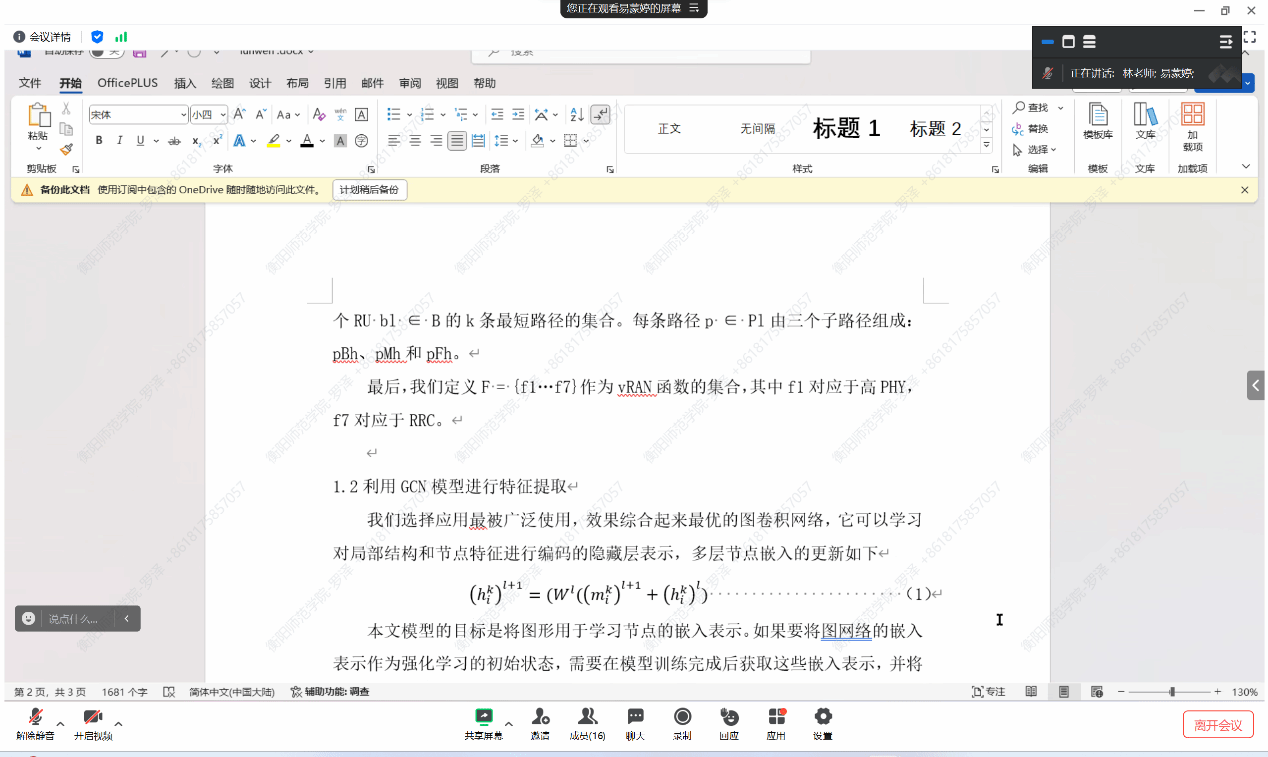This screenshot has height=757, width=1268.
Task: Click the Copy icon in clipboard group
Action: pyautogui.click(x=66, y=128)
